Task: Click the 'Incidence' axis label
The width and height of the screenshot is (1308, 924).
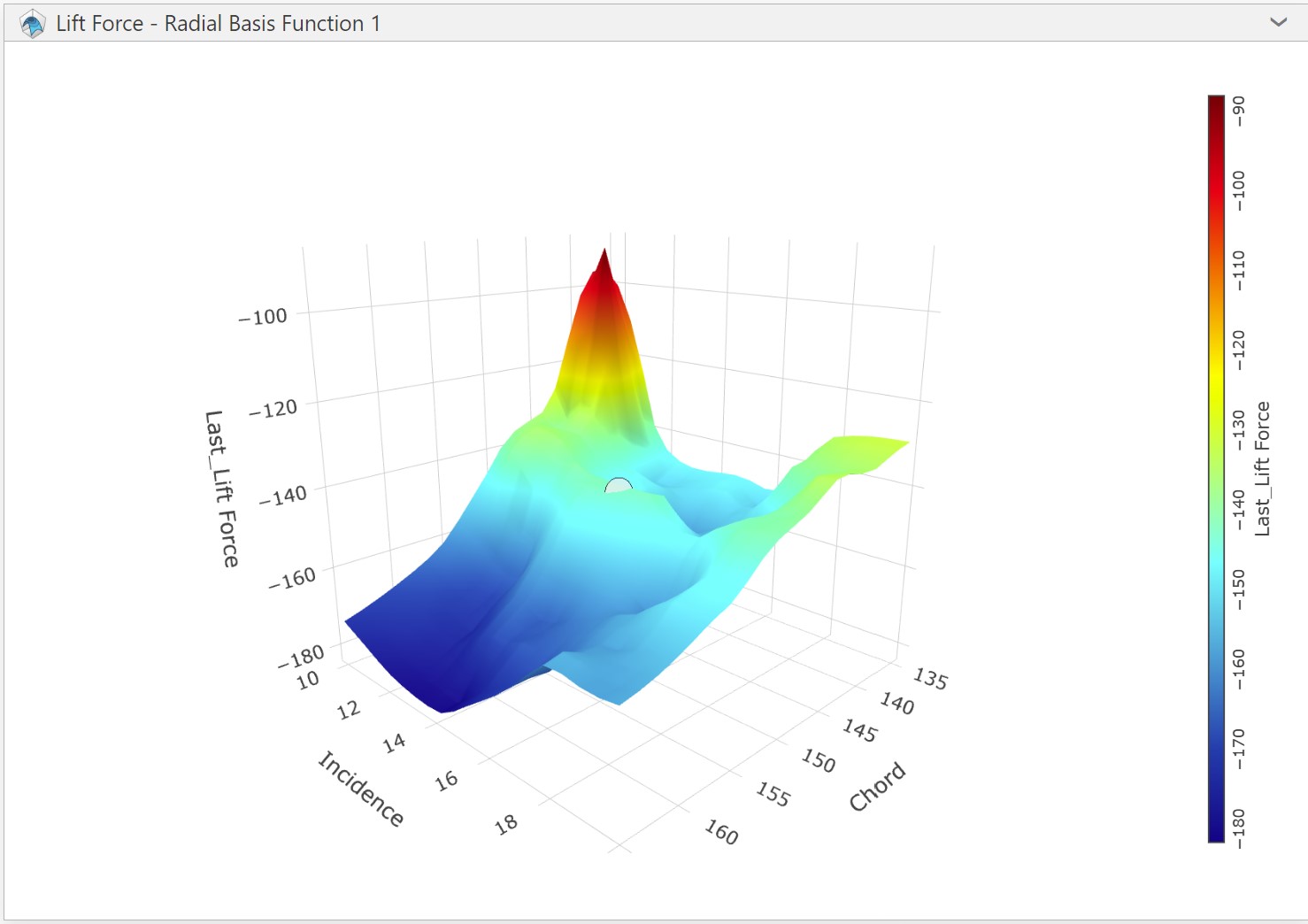Action: pyautogui.click(x=361, y=788)
